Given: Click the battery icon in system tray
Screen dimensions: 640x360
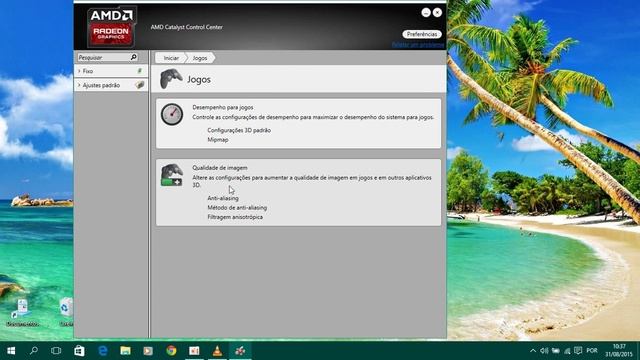Looking at the screenshot, I should [556, 351].
